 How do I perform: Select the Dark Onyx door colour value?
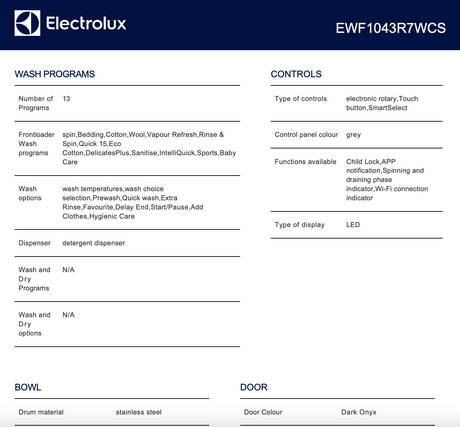tap(359, 412)
